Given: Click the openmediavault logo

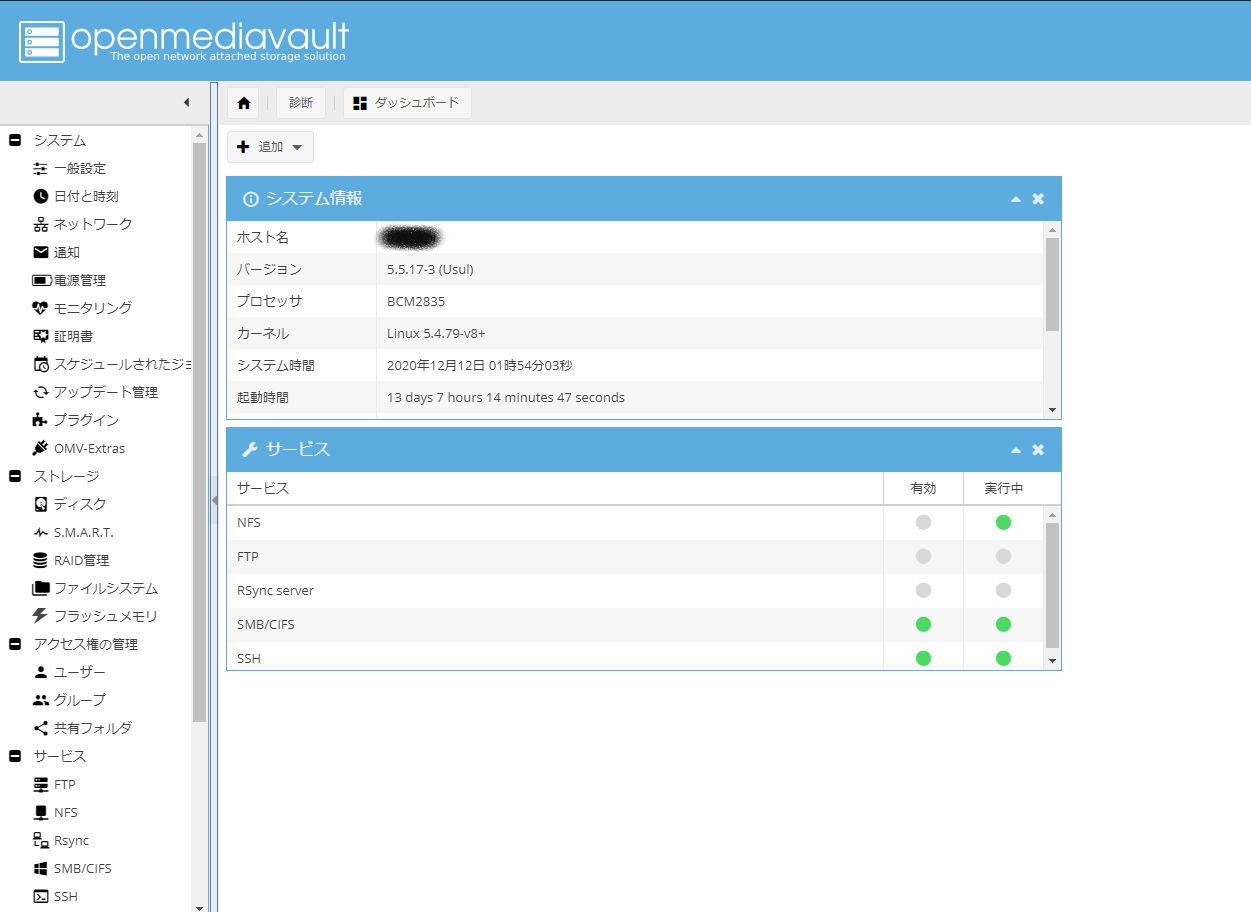Looking at the screenshot, I should pos(184,40).
